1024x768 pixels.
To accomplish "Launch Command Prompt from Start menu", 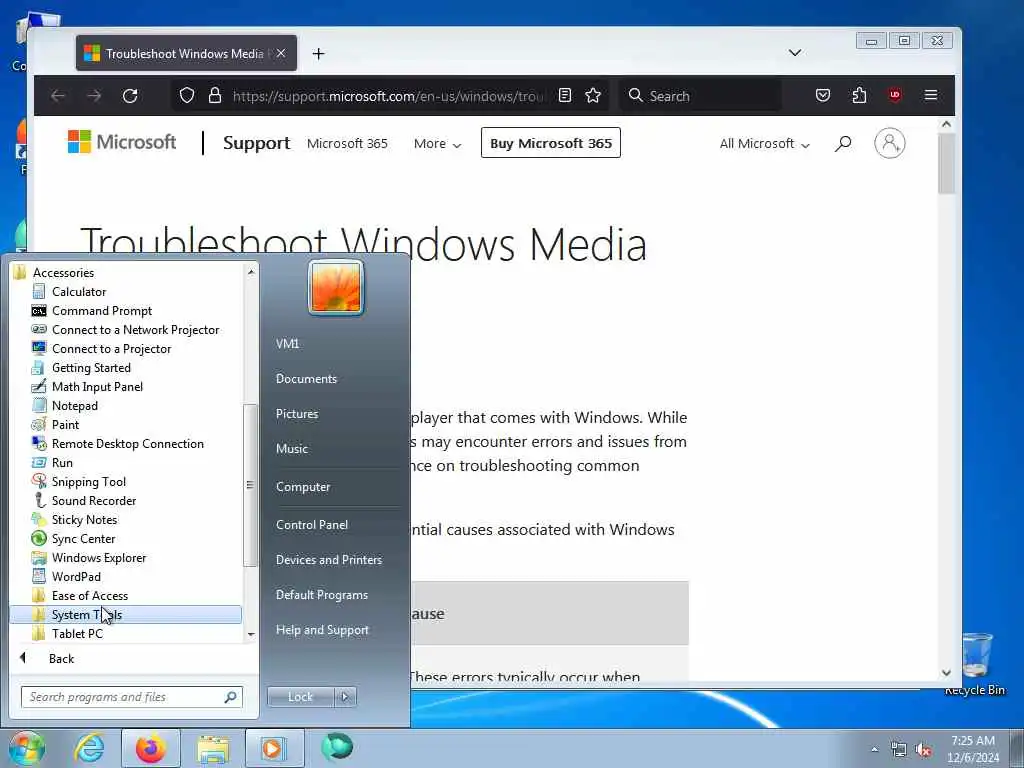I will pos(101,311).
